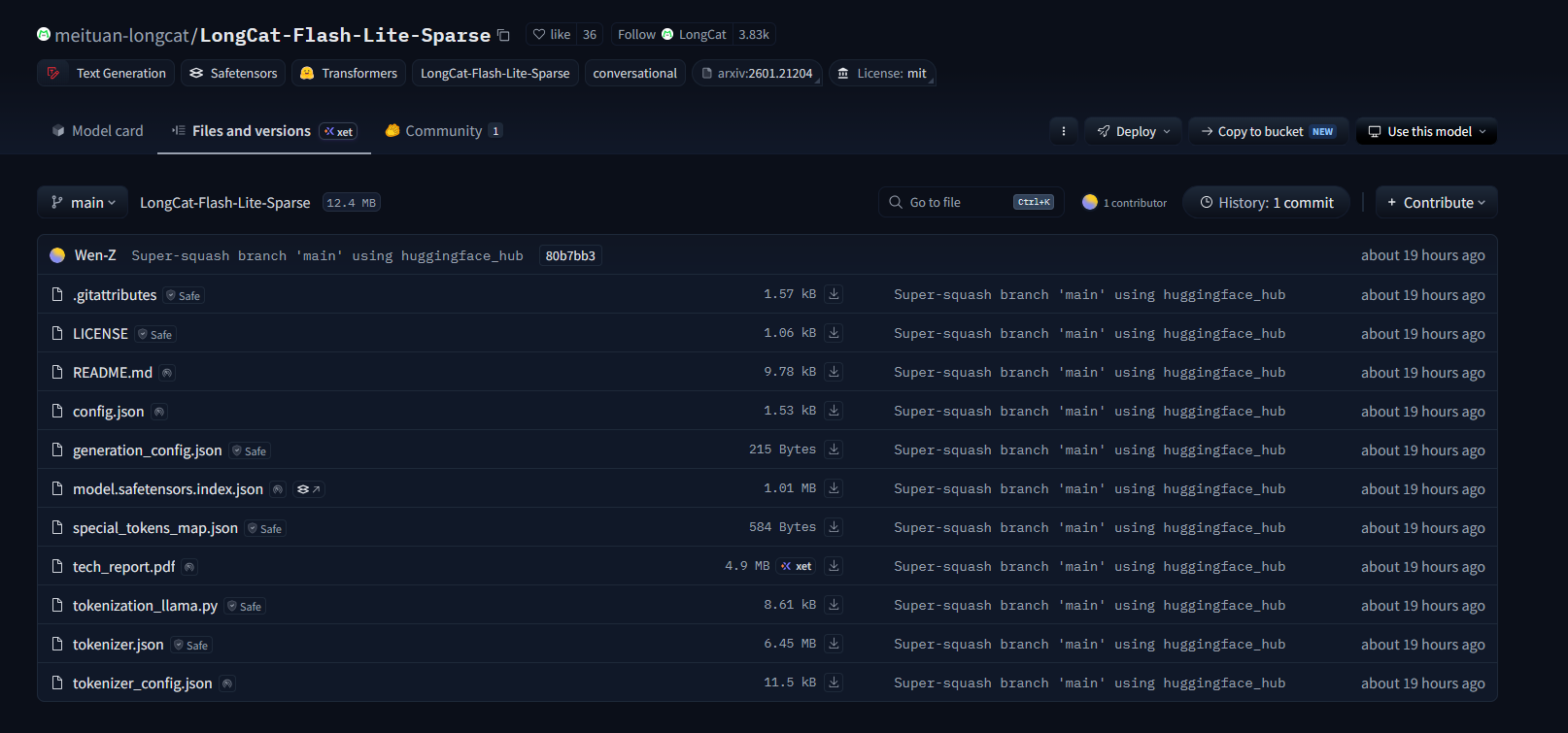The height and width of the screenshot is (733, 1568).
Task: Open the .gitattributes file
Action: point(115,295)
